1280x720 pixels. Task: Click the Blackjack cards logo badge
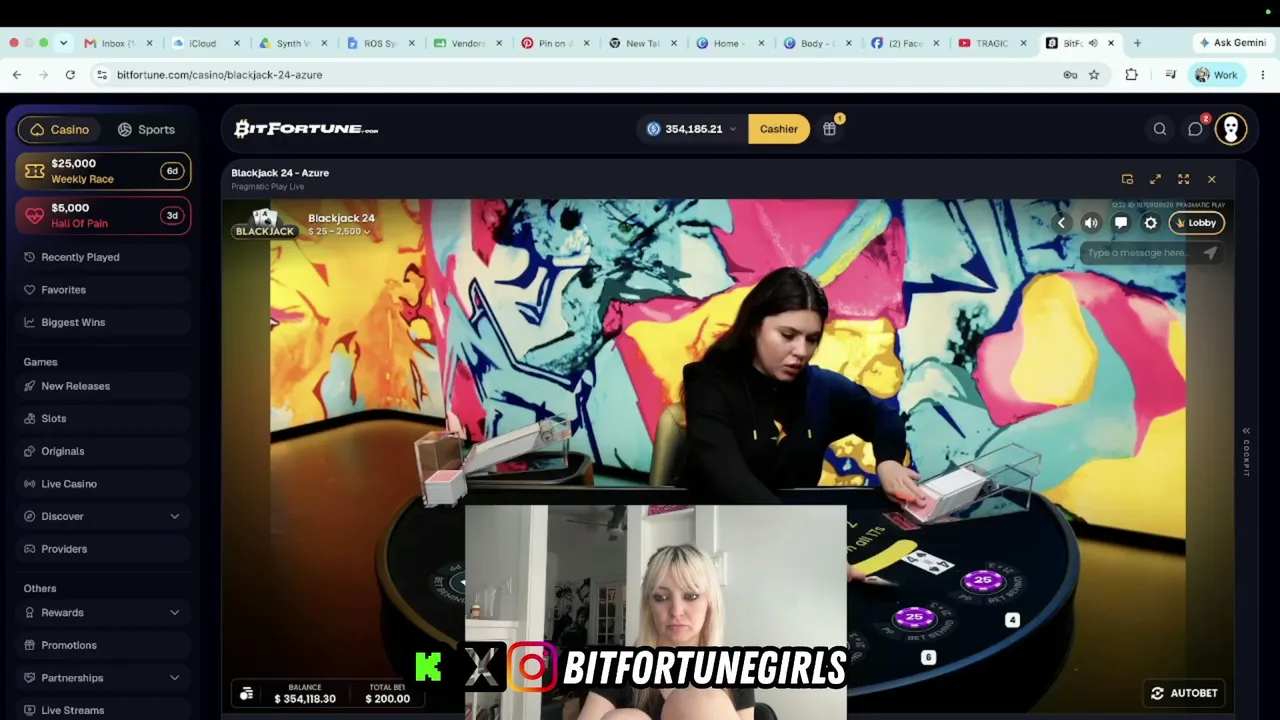[x=264, y=224]
